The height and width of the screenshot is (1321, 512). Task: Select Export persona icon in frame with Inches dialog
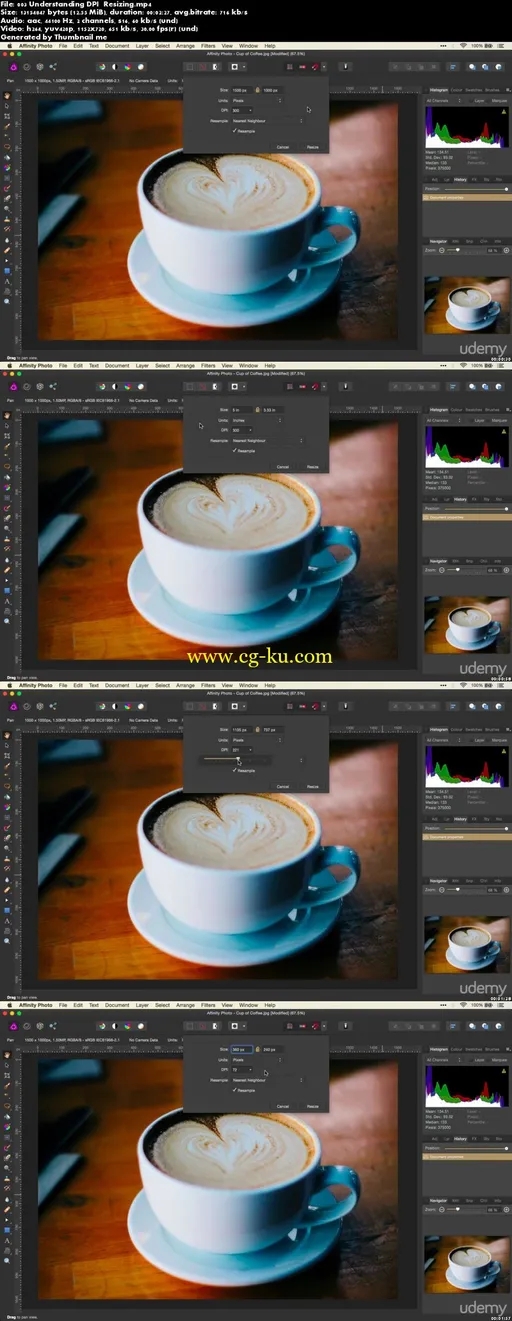[51, 385]
